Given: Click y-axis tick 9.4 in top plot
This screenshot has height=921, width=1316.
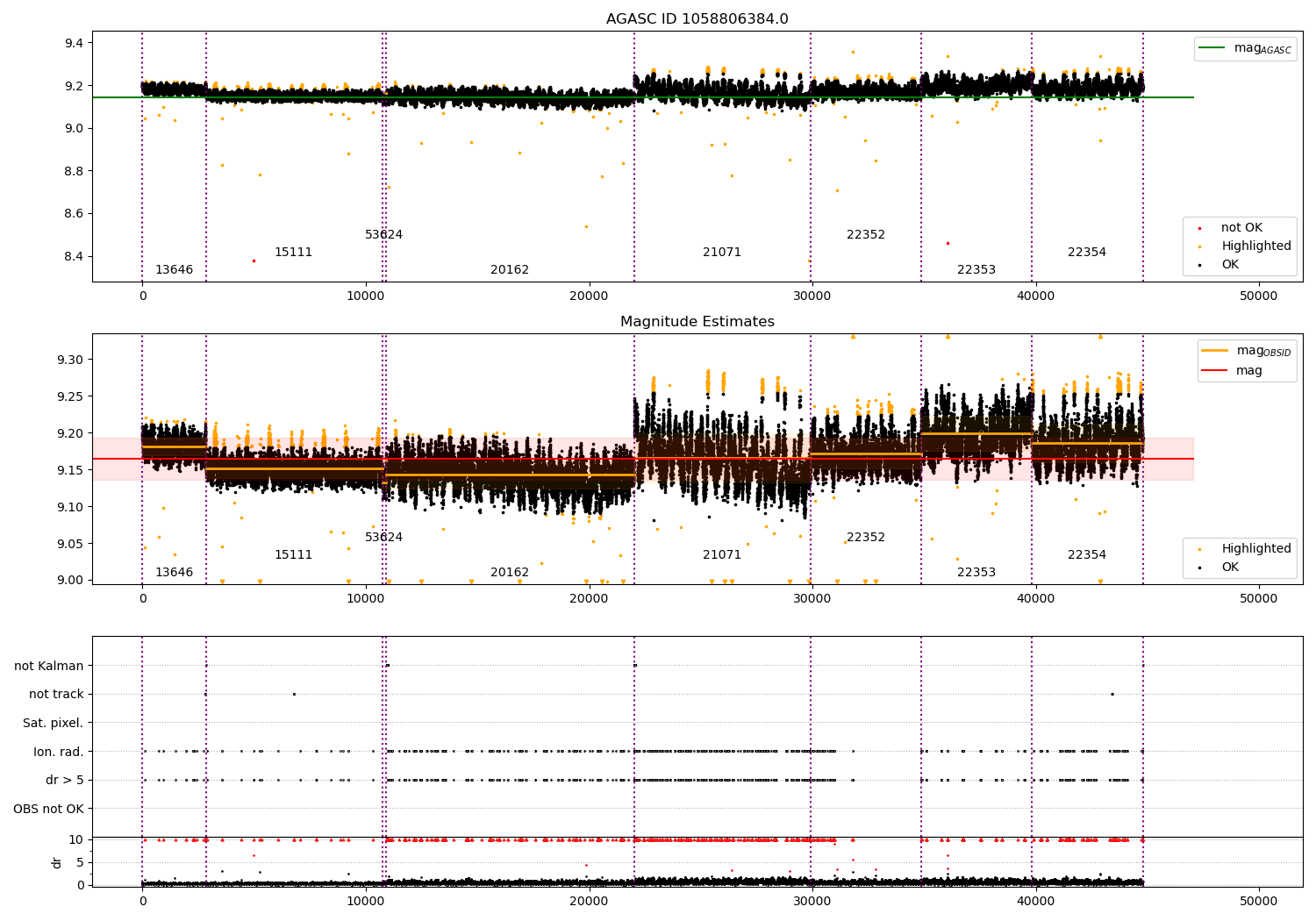Looking at the screenshot, I should coord(75,43).
